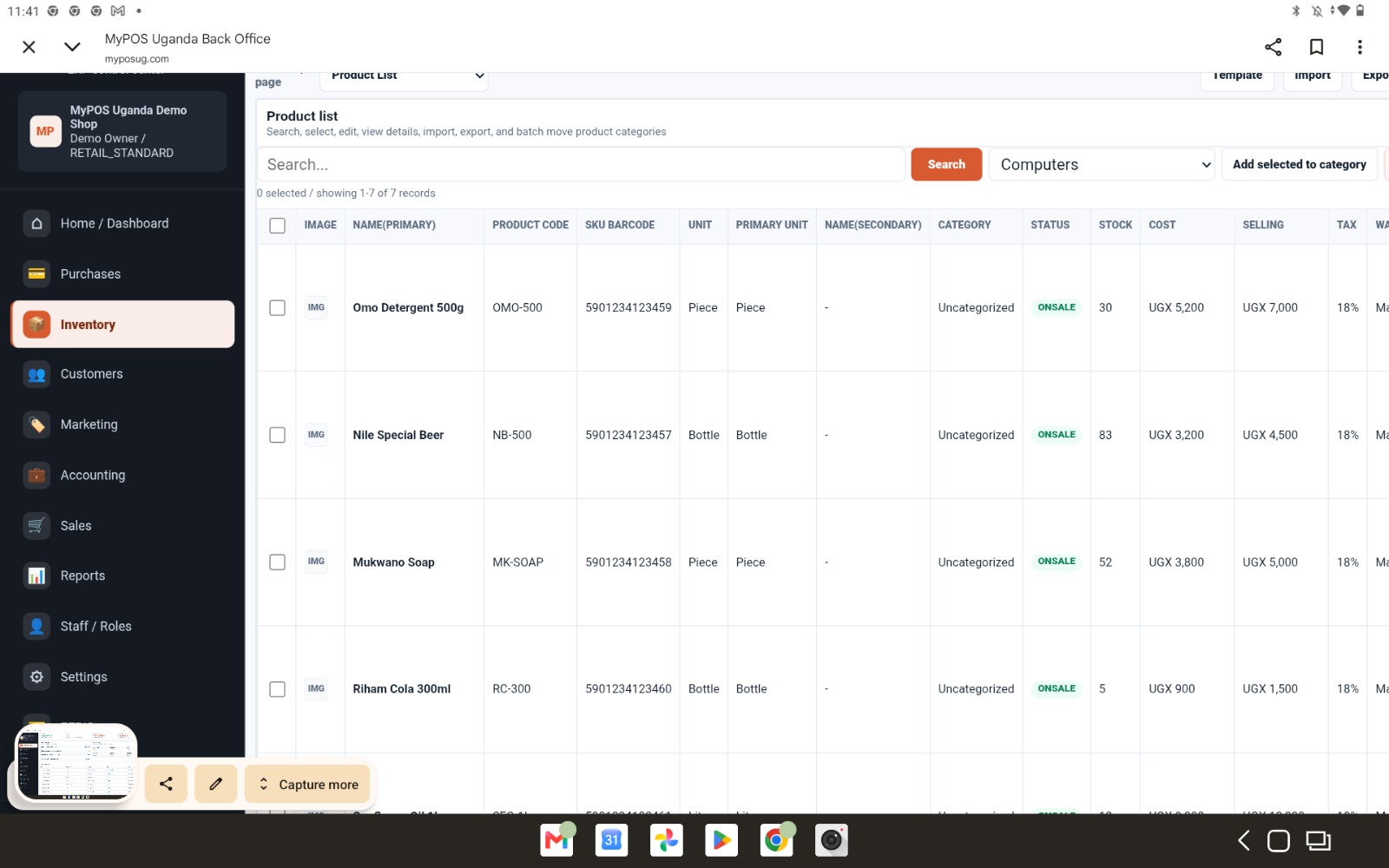Share the captured screenshot

coord(166,784)
